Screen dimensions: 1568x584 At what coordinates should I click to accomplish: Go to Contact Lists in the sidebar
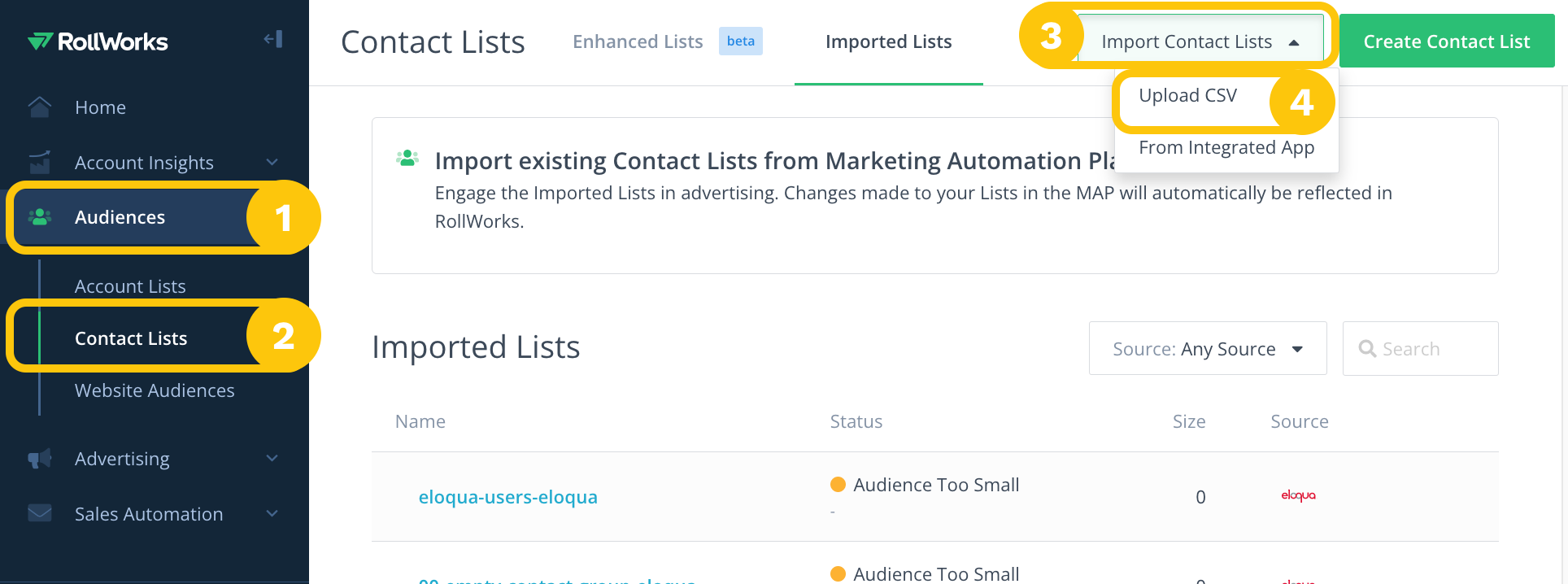(131, 338)
